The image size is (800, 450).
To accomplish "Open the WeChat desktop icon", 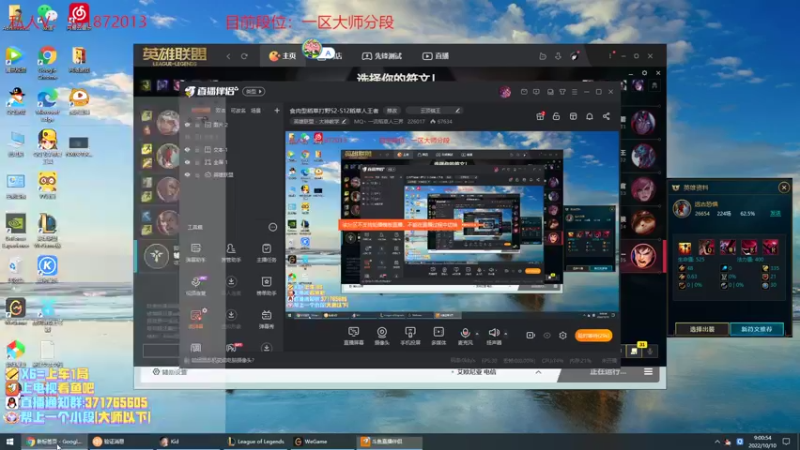I will click(47, 15).
